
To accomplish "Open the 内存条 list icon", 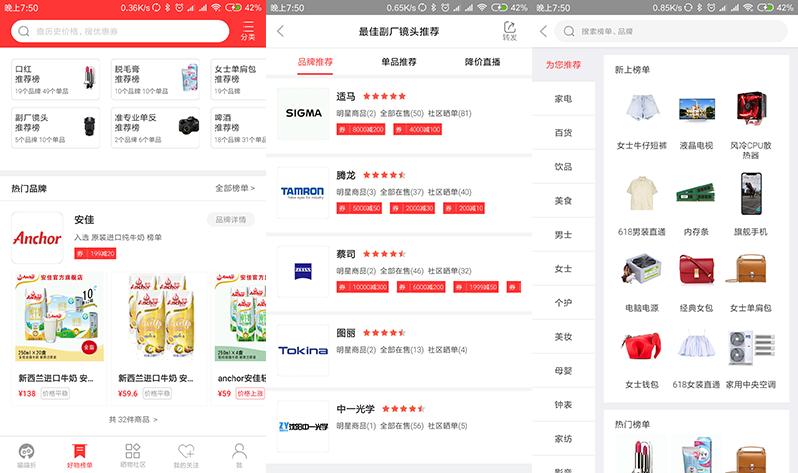I will (696, 193).
